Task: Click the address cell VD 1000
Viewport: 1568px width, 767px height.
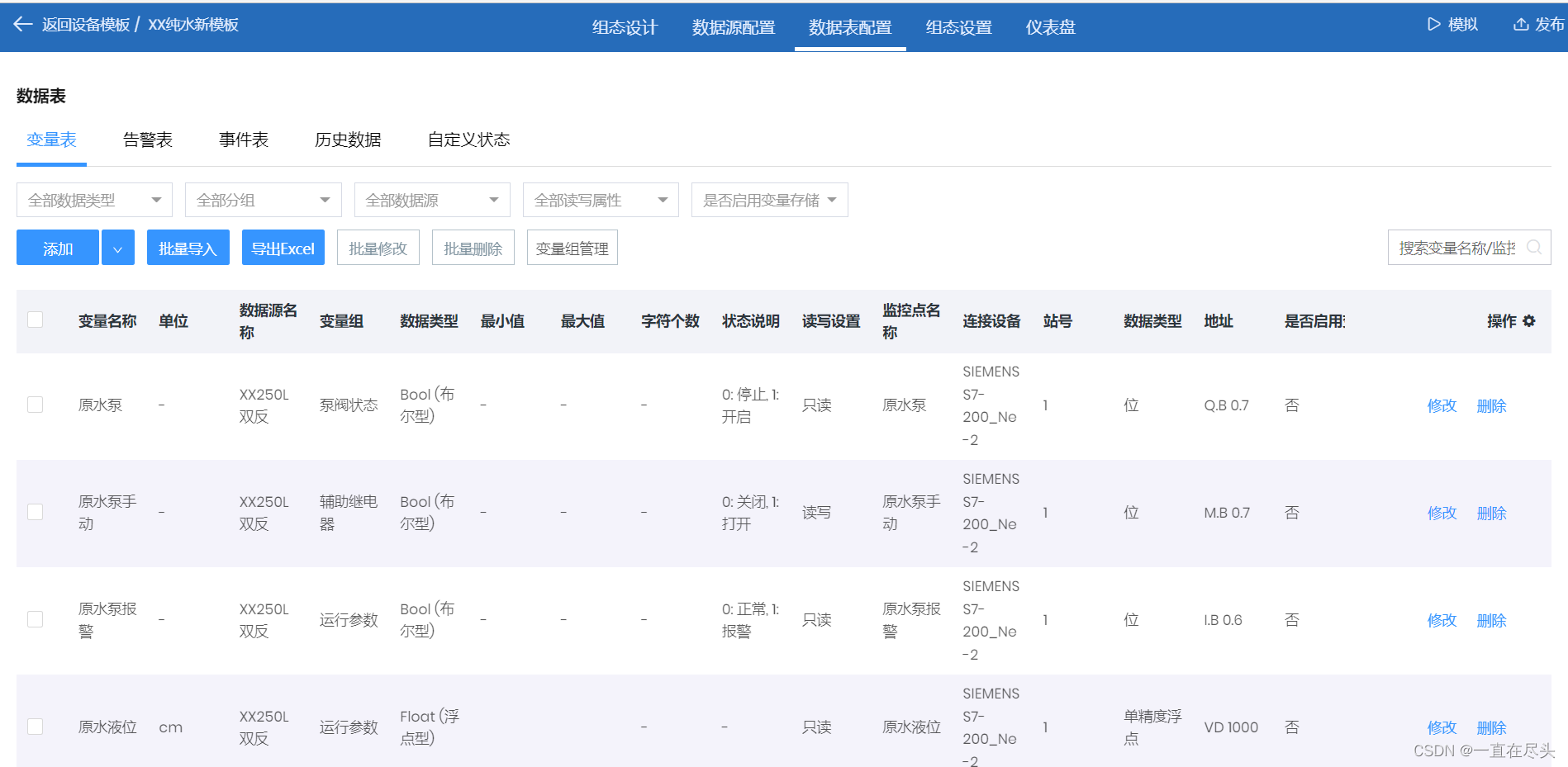Action: (x=1231, y=727)
